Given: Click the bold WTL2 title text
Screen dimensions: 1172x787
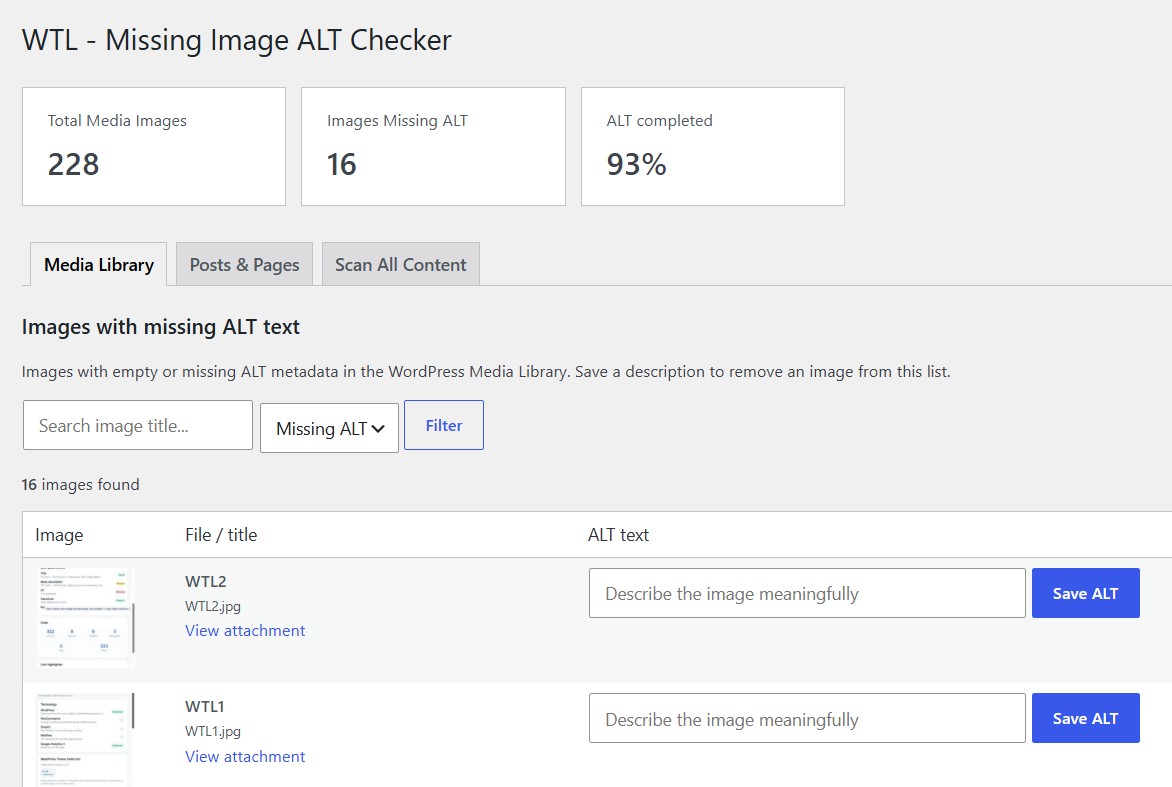Looking at the screenshot, I should tap(206, 581).
